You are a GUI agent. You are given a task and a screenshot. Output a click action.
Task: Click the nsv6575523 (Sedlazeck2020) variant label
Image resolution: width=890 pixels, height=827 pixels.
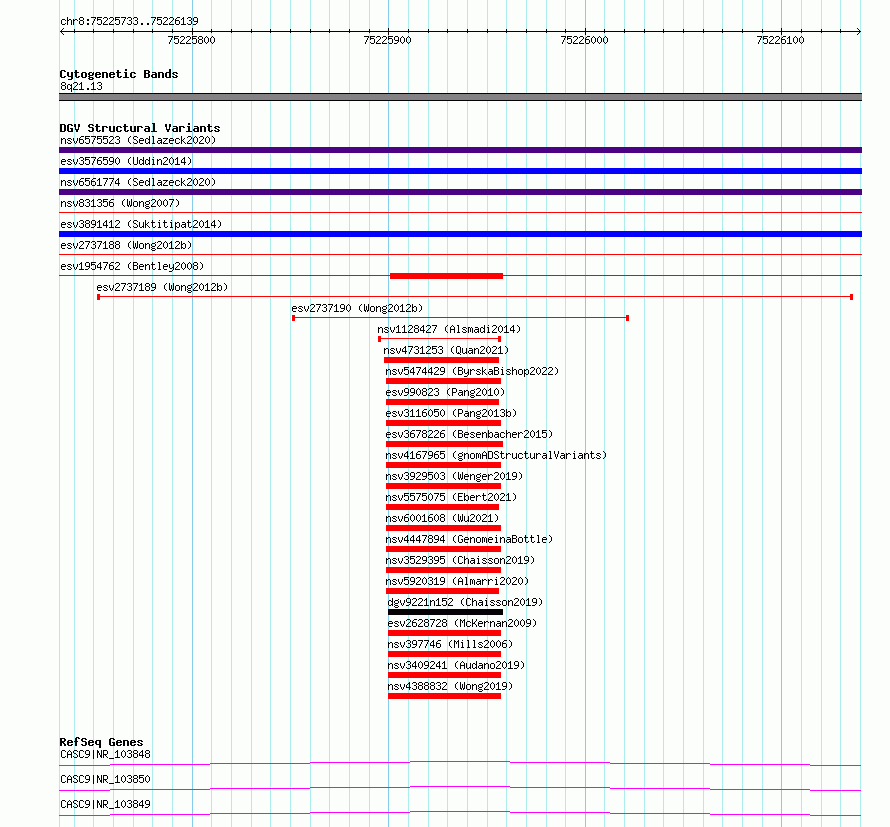tap(138, 140)
